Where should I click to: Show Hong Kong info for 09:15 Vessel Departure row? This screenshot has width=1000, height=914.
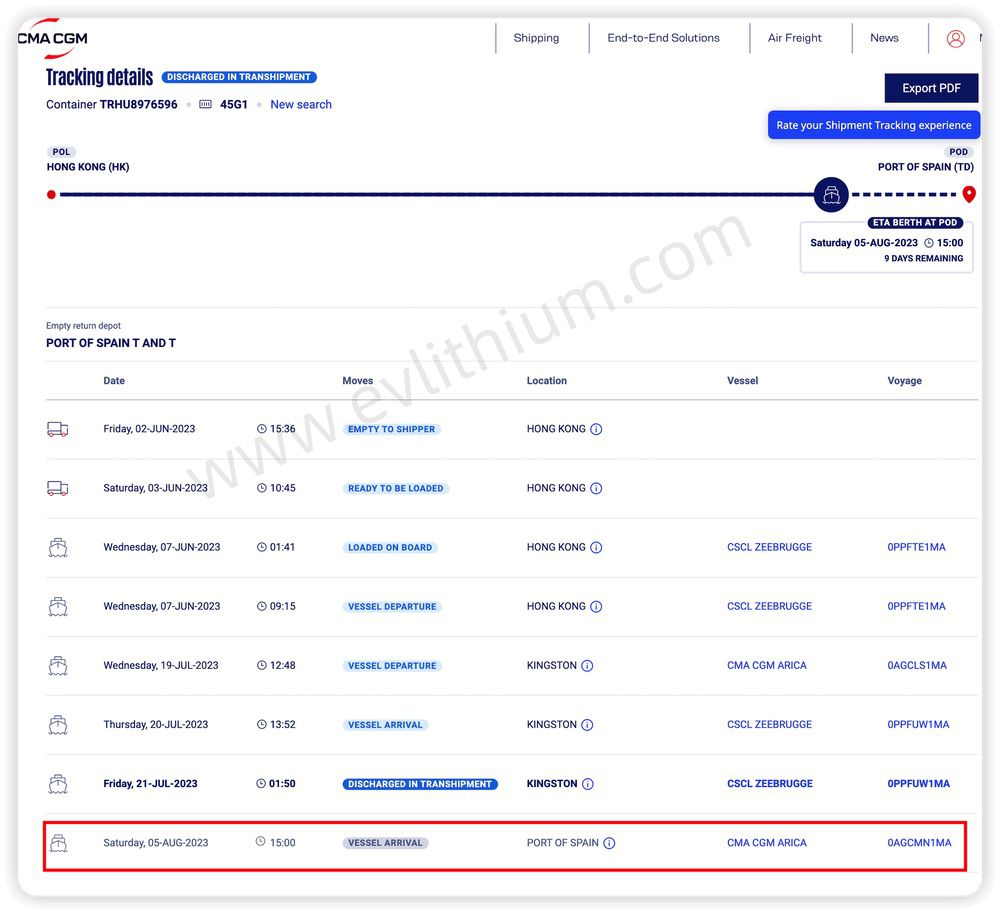click(x=596, y=607)
